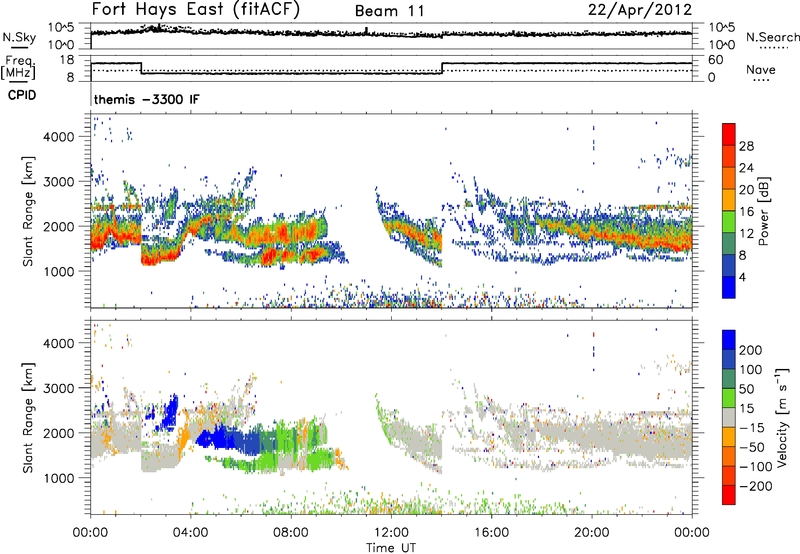Select the "Freq. [MHz]" axis label
Screen dimensions: 800x554
18,68
